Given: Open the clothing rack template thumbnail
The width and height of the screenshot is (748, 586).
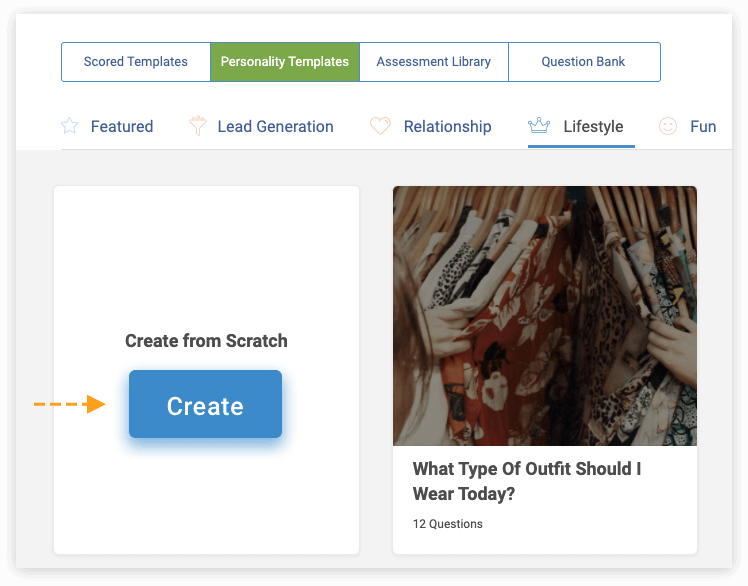Looking at the screenshot, I should coord(545,315).
